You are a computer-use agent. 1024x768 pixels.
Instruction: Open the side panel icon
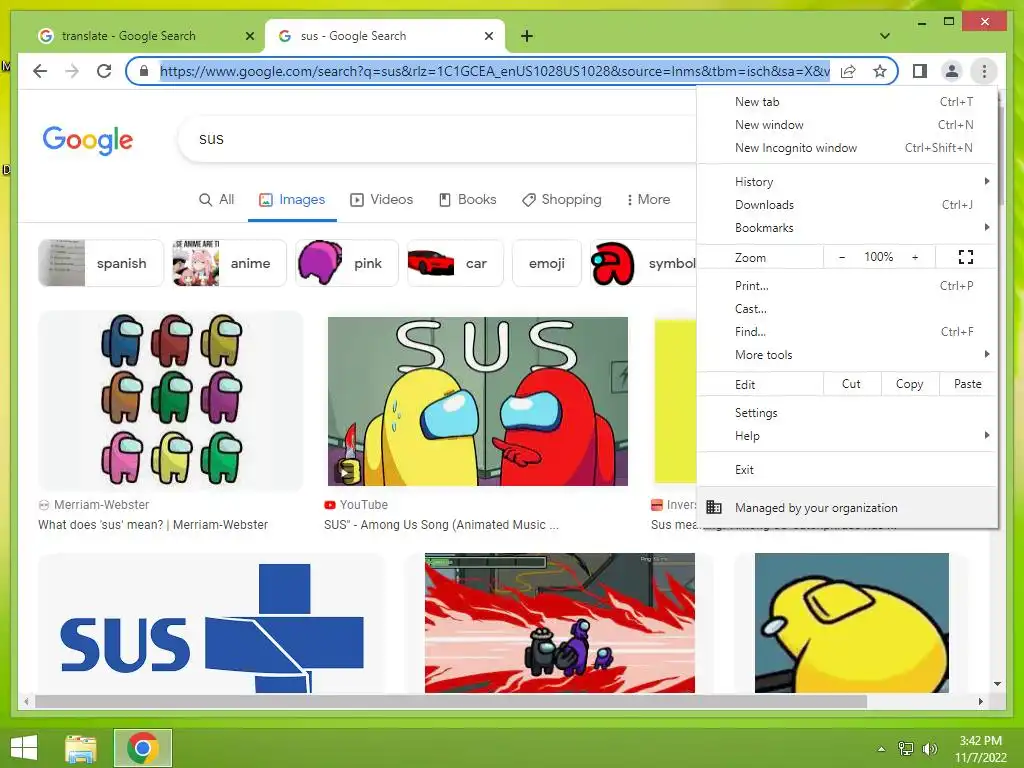tap(920, 71)
